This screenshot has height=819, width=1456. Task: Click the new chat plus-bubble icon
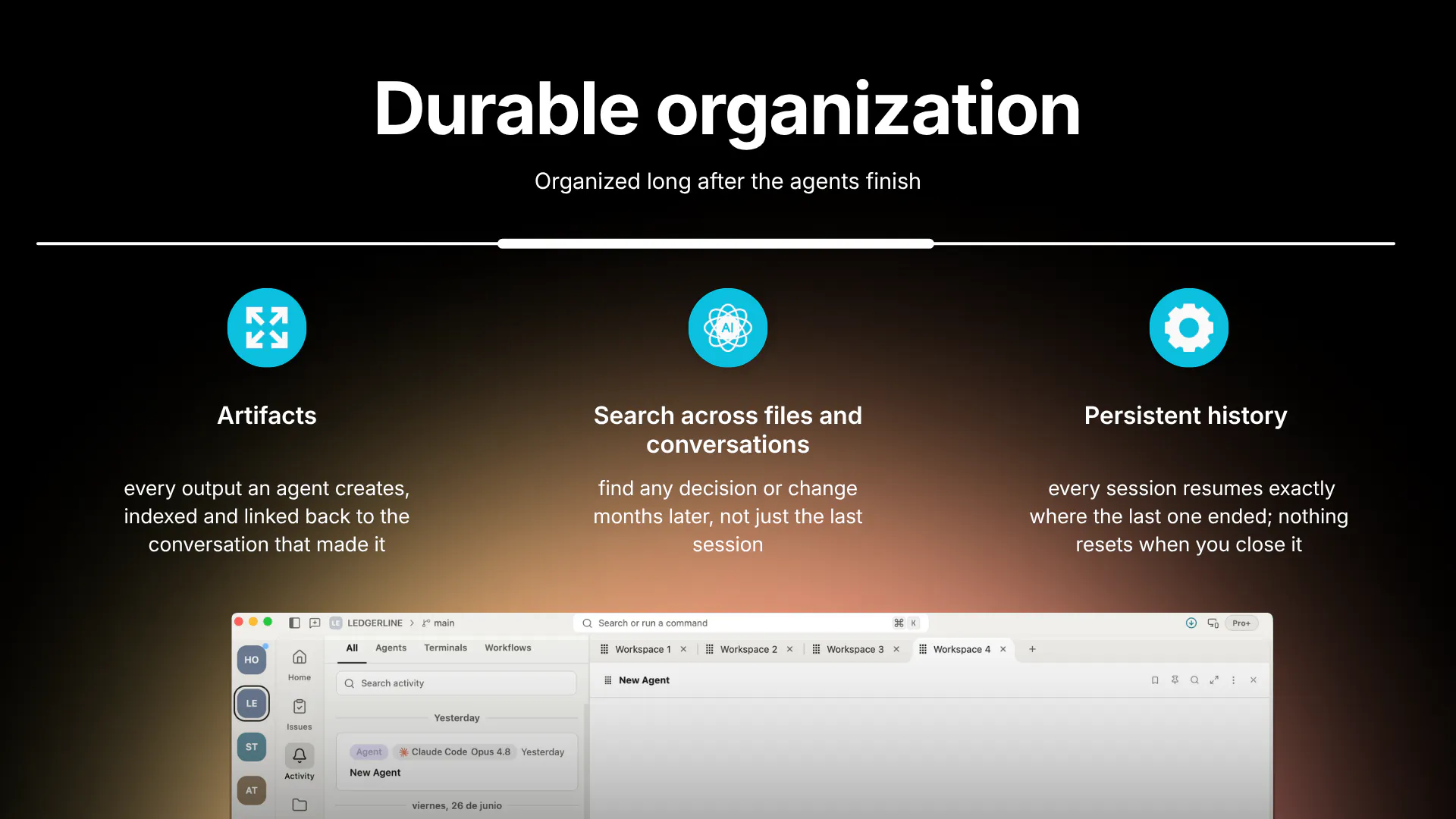click(x=315, y=623)
